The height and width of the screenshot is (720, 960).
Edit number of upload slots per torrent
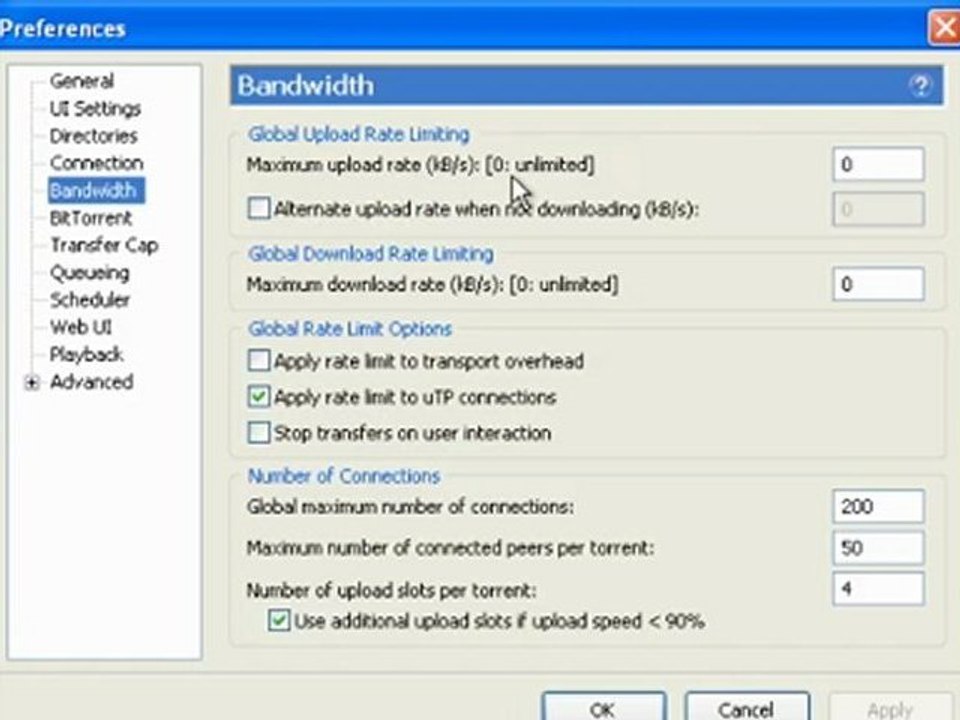coord(878,589)
